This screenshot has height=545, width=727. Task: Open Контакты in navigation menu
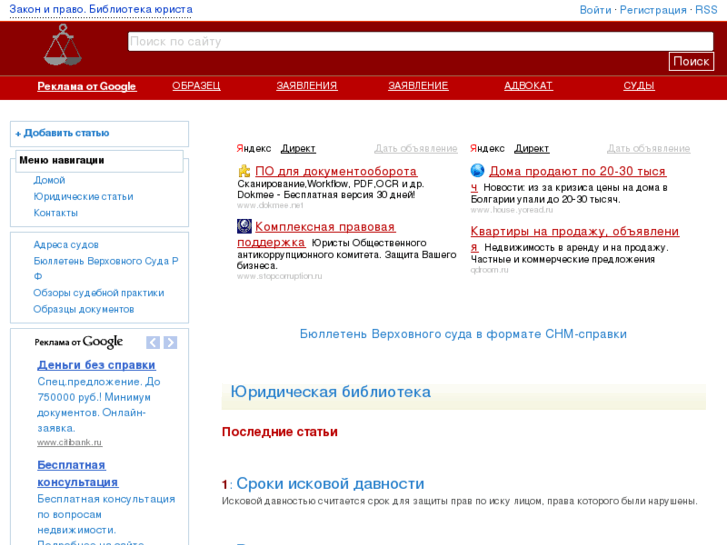click(56, 213)
